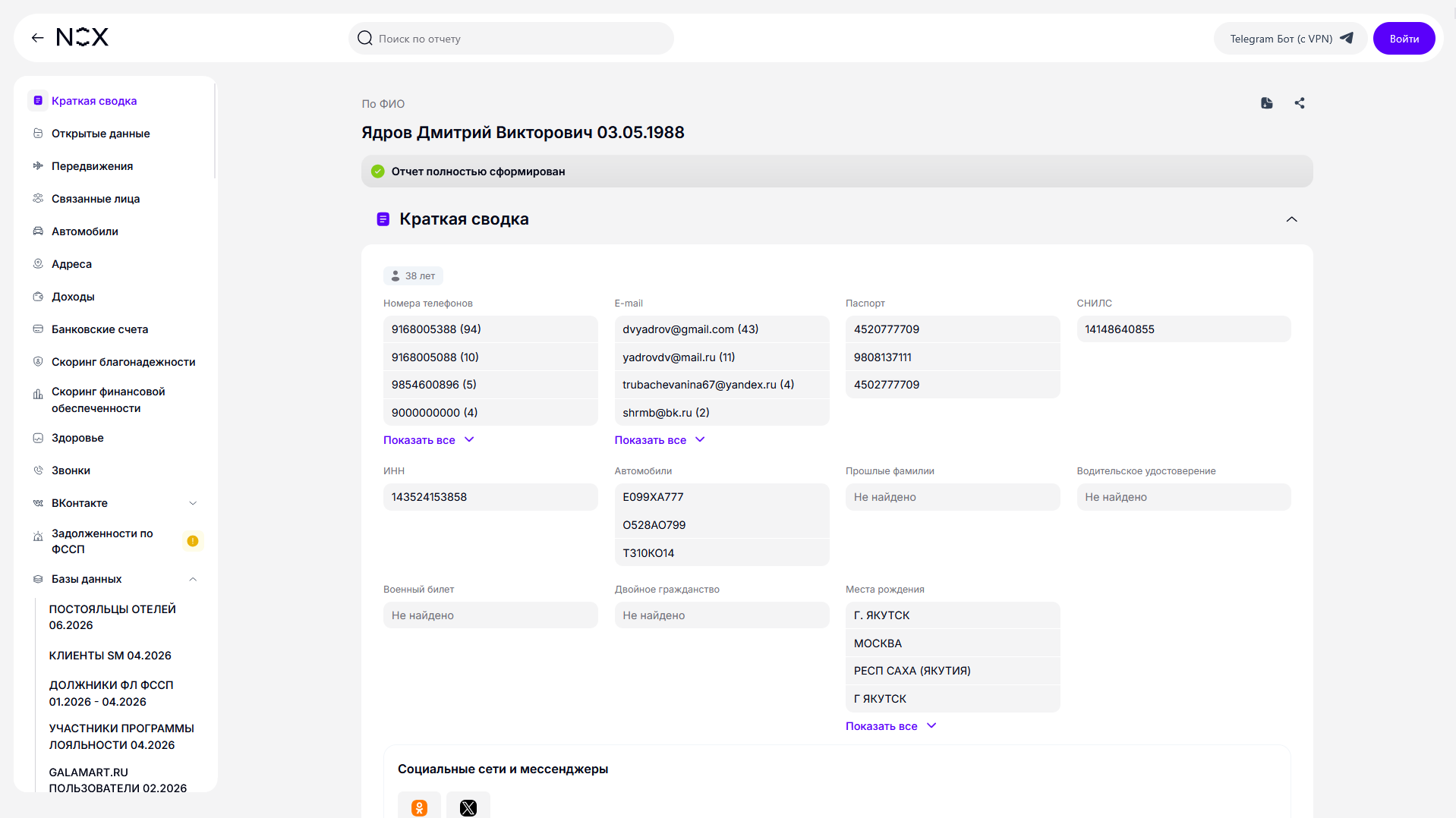Show all e-mail addresses
This screenshot has width=1456, height=818.
pyautogui.click(x=660, y=440)
